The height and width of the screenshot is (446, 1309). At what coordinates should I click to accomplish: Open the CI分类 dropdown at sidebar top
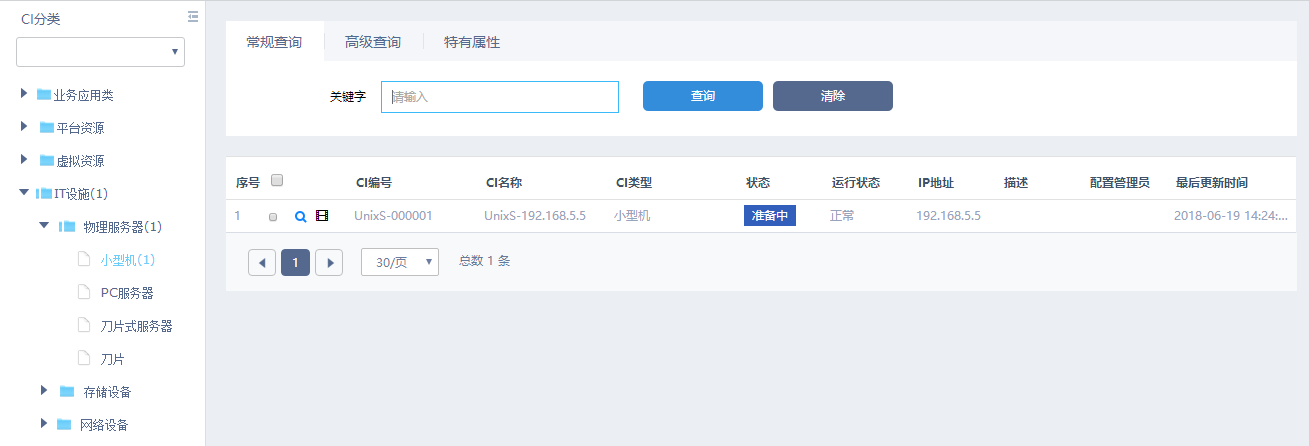point(100,52)
